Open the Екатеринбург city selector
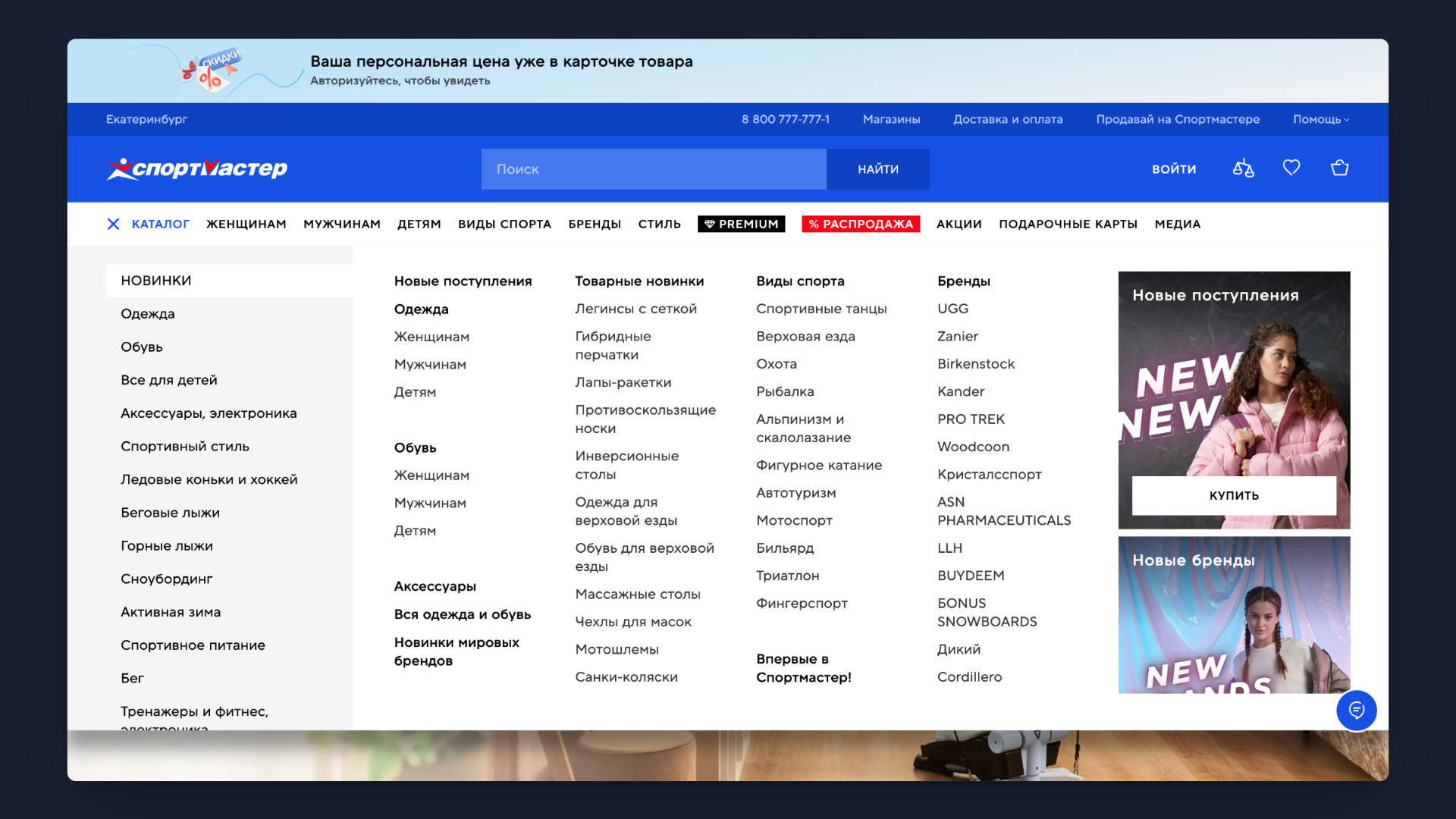1456x819 pixels. (x=146, y=119)
